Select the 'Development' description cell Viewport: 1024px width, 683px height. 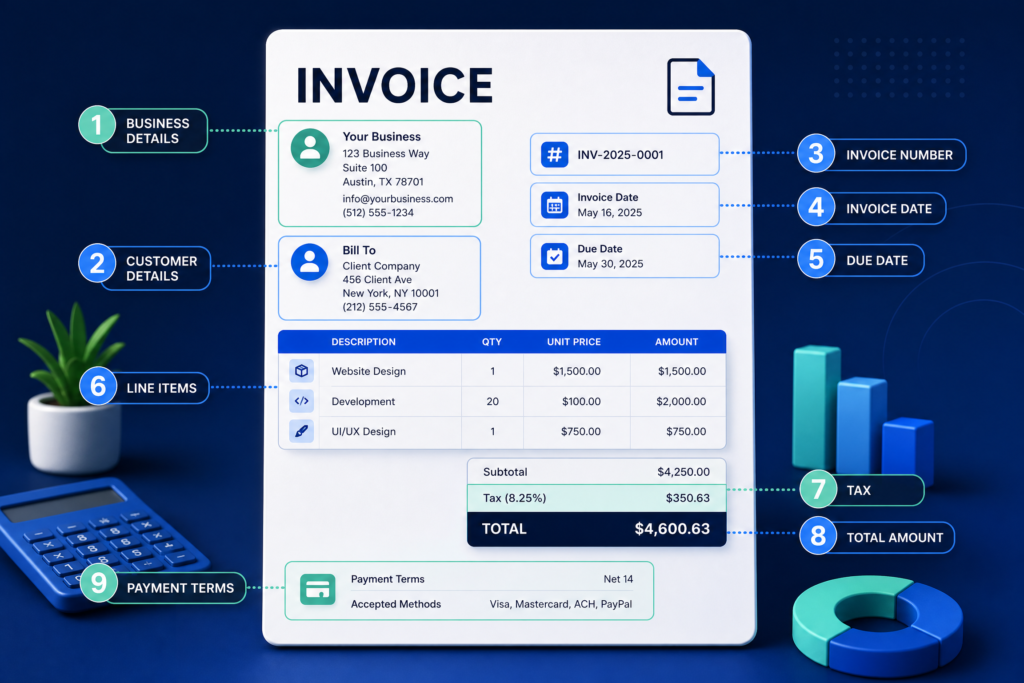pyautogui.click(x=363, y=402)
